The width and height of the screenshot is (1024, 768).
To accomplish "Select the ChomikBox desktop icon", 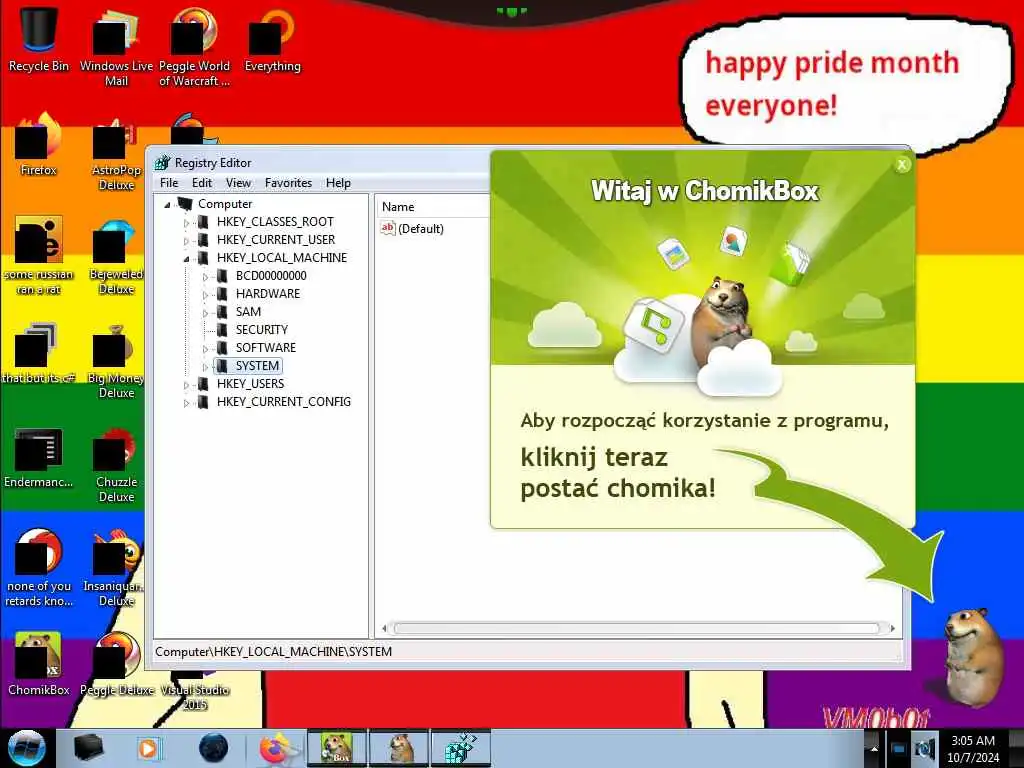I will point(38,664).
